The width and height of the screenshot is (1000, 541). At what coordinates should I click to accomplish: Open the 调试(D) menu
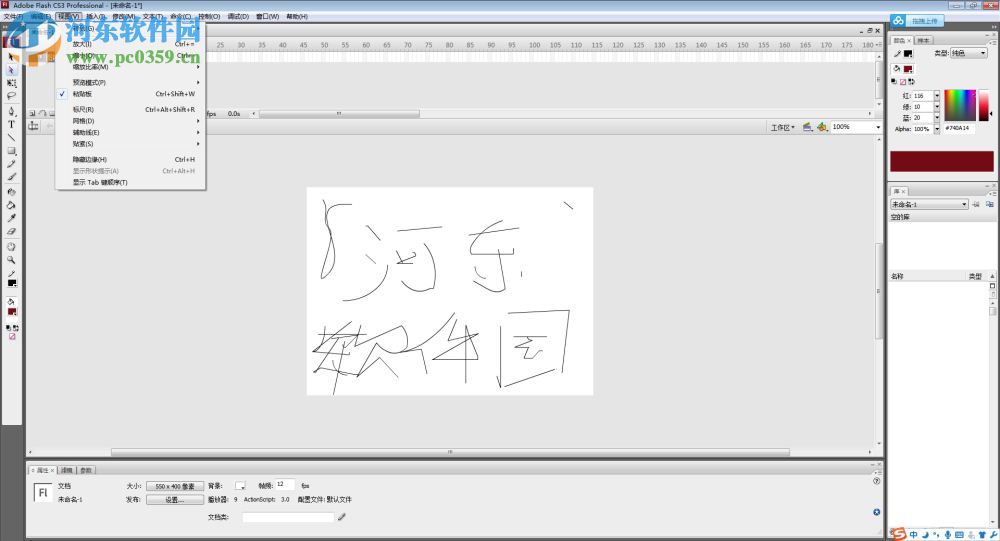click(238, 17)
